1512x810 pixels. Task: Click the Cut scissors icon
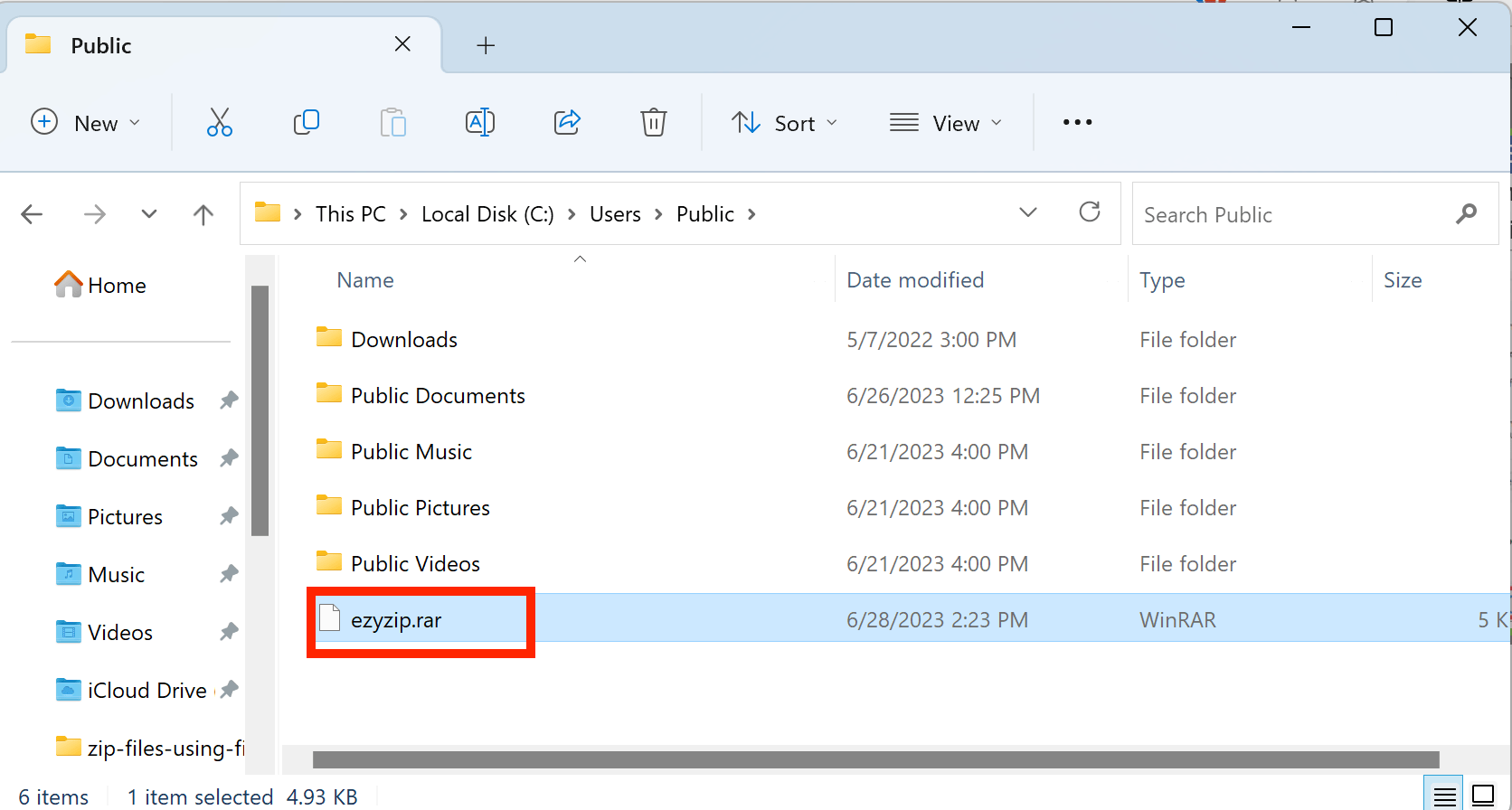pos(219,122)
